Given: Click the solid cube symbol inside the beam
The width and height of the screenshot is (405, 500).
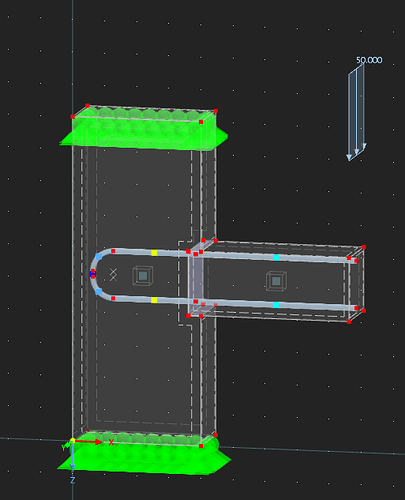Looking at the screenshot, I should pyautogui.click(x=276, y=281).
